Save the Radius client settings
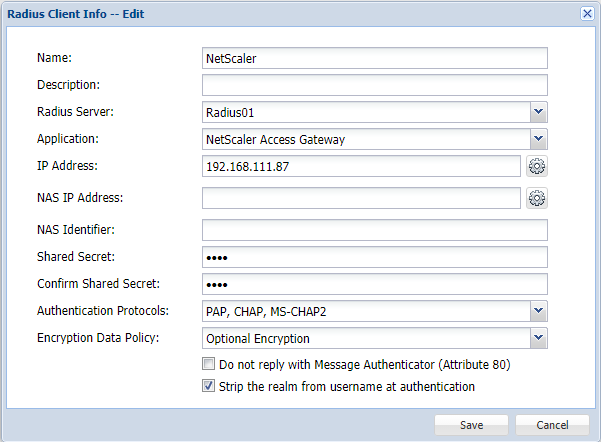 click(471, 424)
